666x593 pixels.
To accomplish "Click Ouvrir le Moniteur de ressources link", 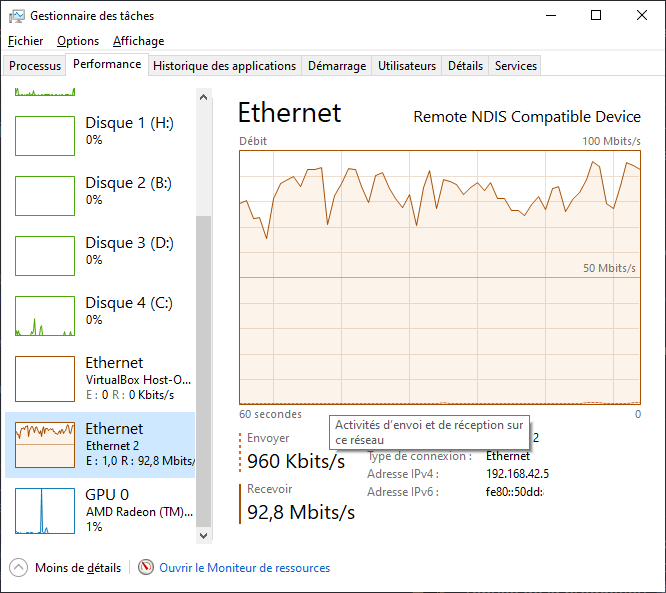I will (245, 568).
